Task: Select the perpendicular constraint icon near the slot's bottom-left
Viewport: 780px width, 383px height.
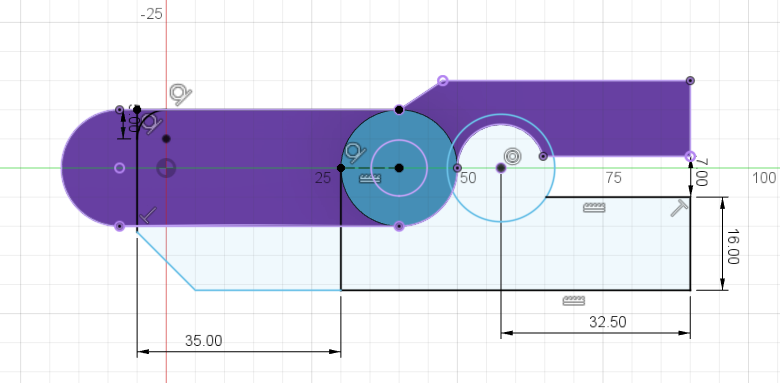Action: [x=148, y=215]
